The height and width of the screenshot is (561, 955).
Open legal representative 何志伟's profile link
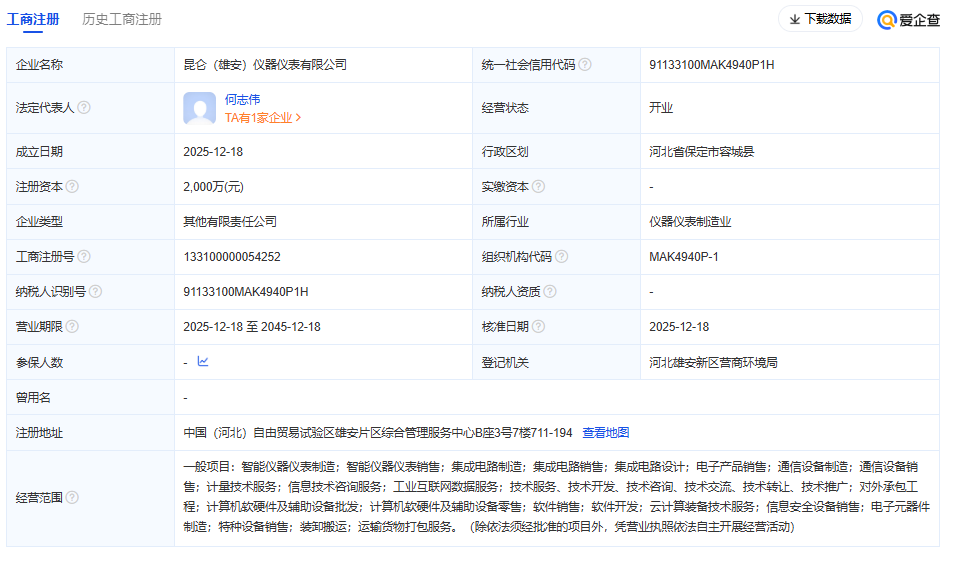pyautogui.click(x=242, y=99)
